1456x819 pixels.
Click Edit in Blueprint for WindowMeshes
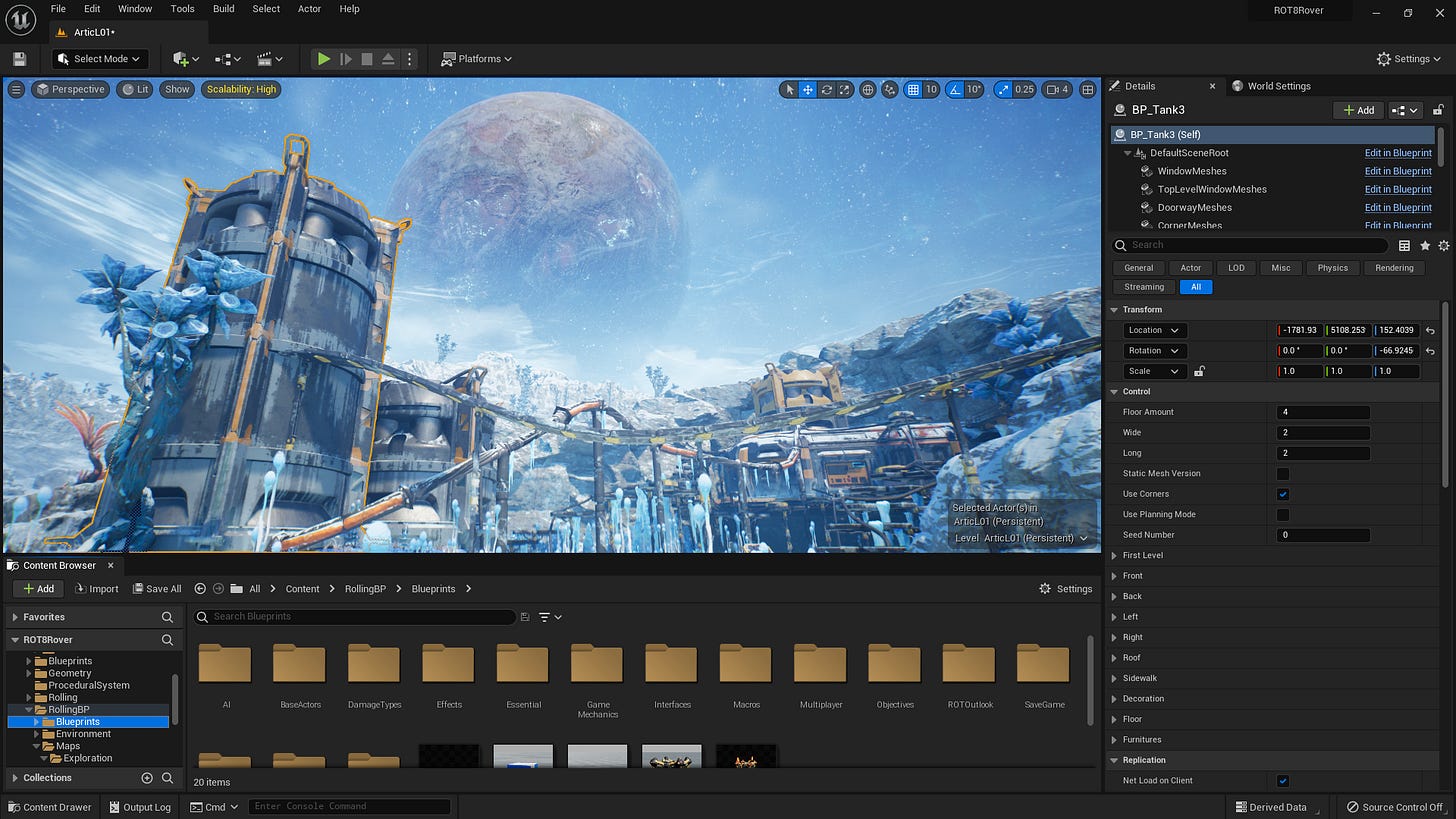[1398, 170]
